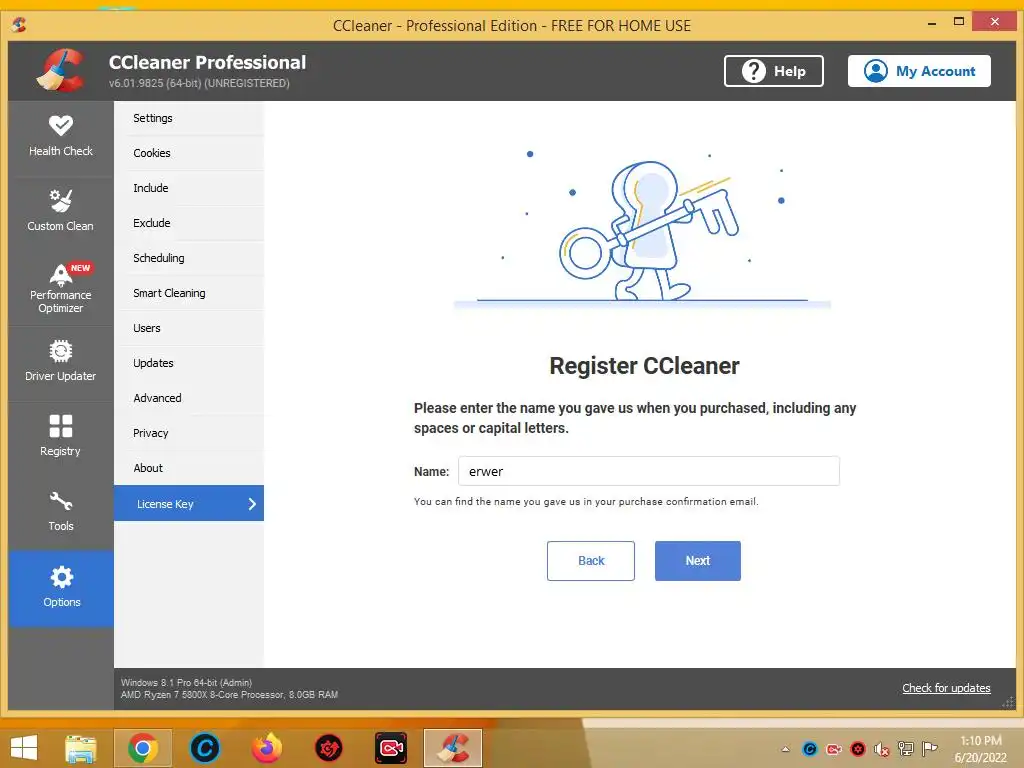Open the Help button
Image resolution: width=1024 pixels, height=768 pixels.
click(773, 71)
